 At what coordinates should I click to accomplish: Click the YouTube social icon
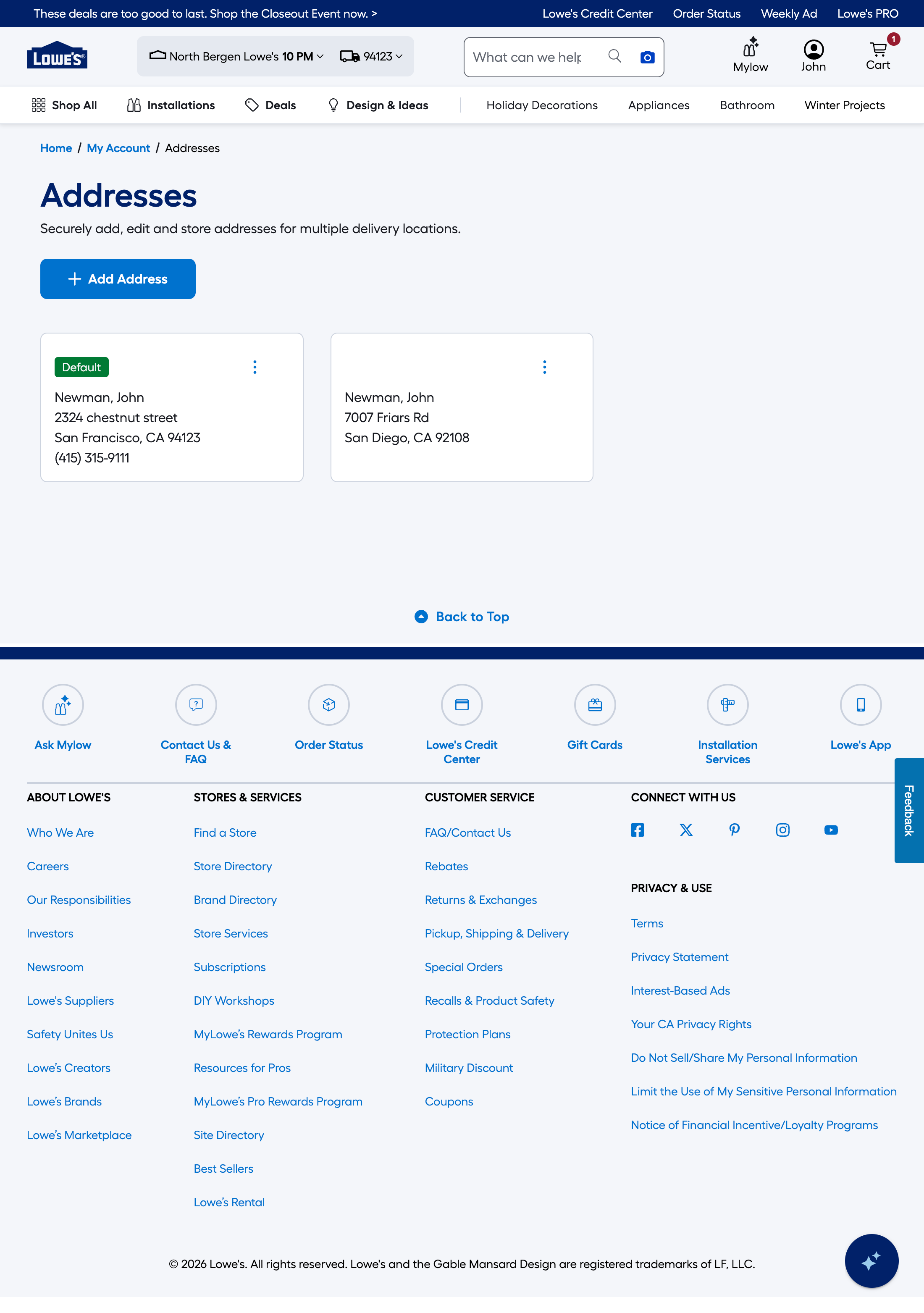(x=830, y=830)
